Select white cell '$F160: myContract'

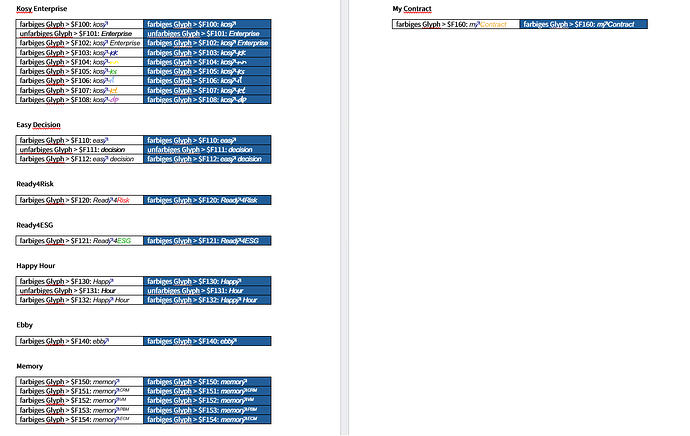click(456, 24)
